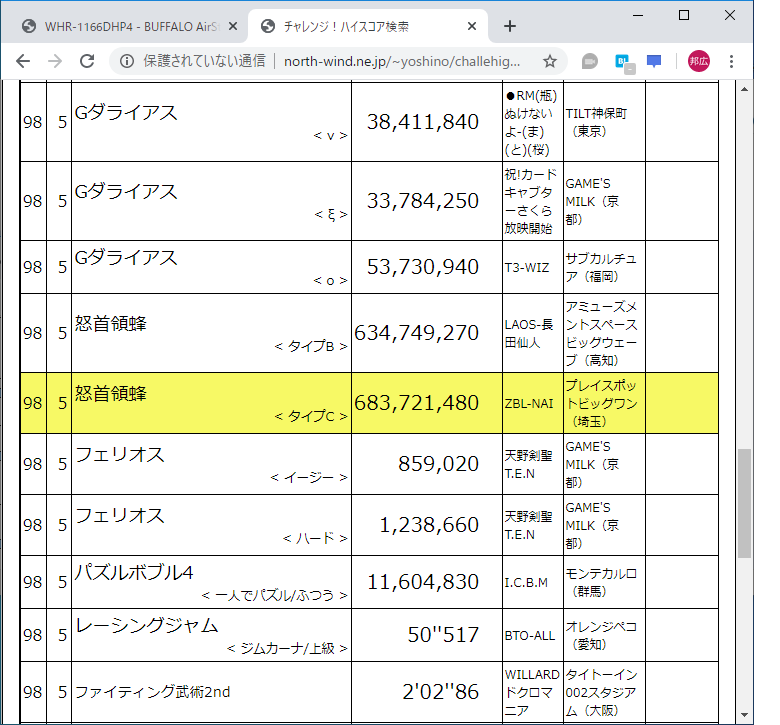Click the Gダライアス ξ row title
This screenshot has width=780, height=725.
click(125, 192)
